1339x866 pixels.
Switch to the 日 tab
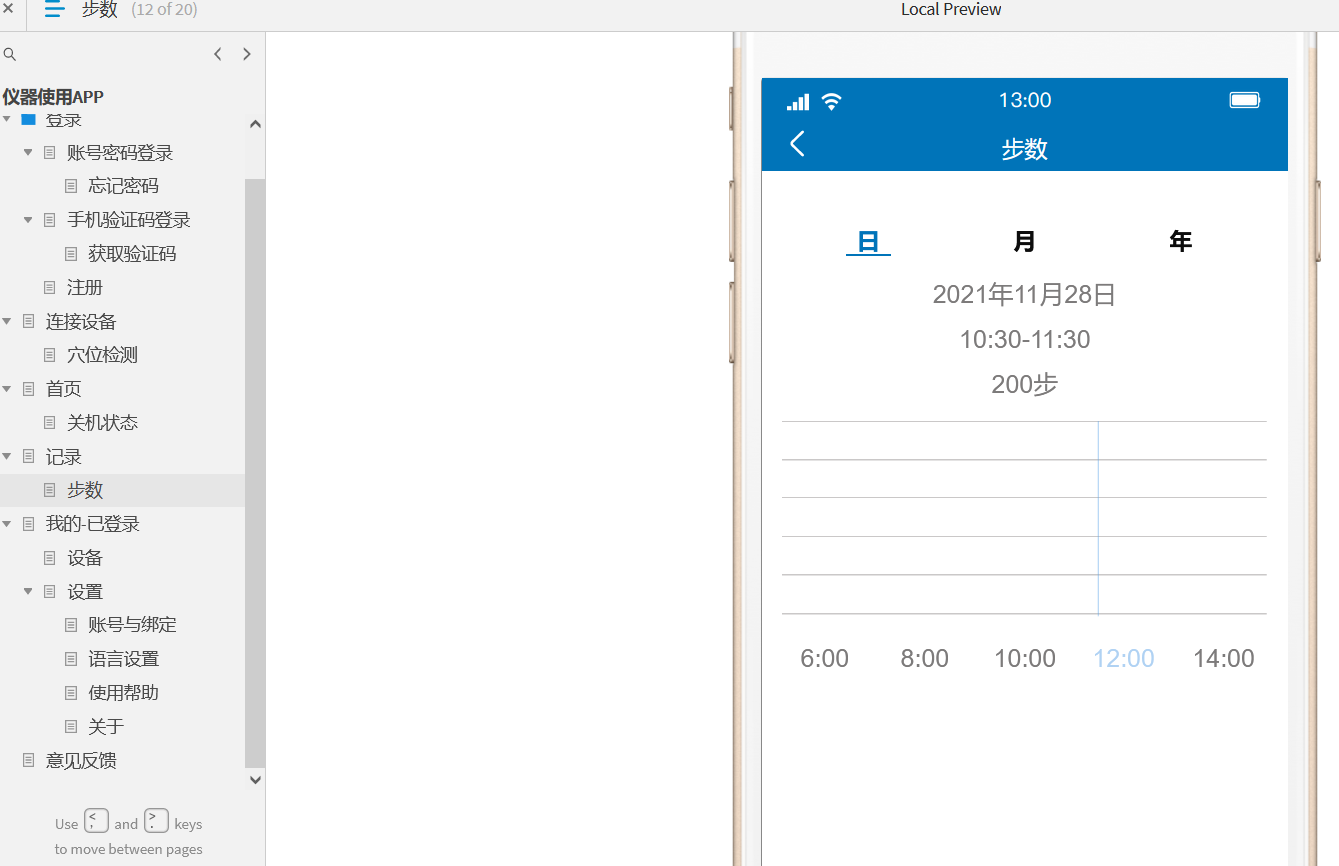coord(868,241)
